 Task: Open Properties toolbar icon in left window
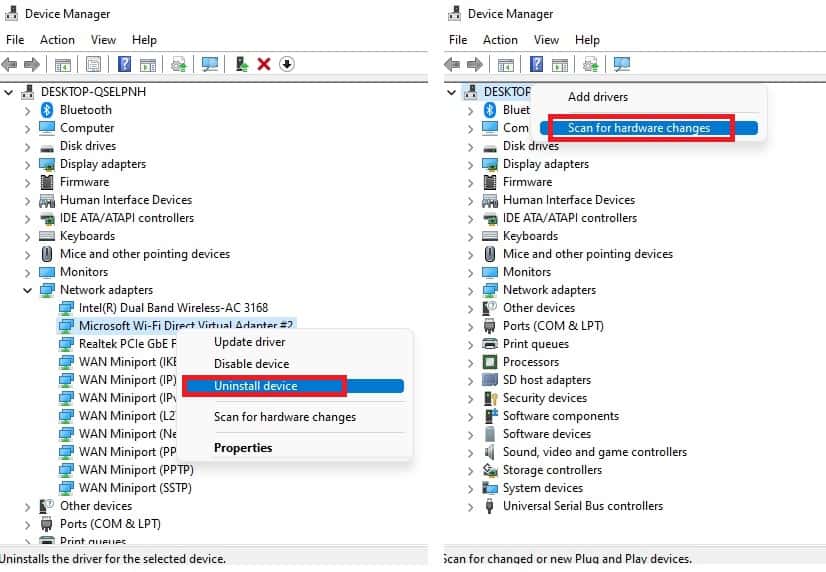(93, 65)
